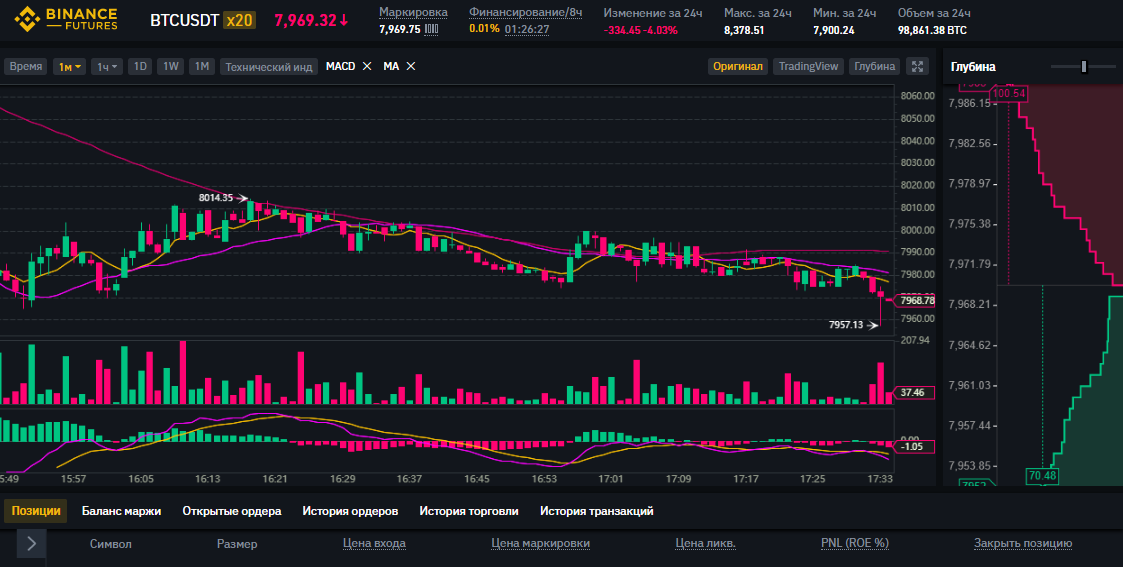Switch chart to Глубина view

873,67
